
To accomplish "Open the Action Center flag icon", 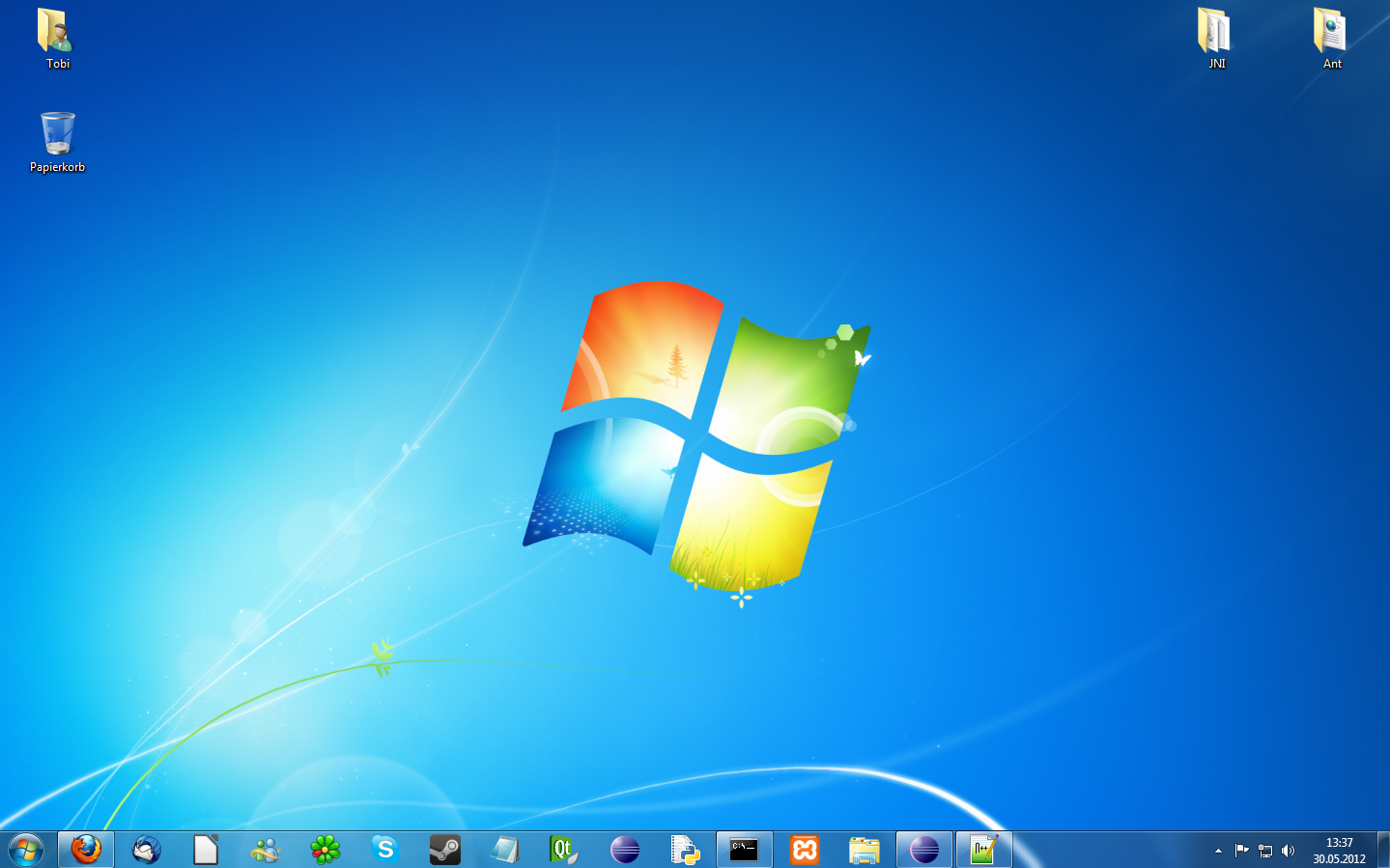I will pyautogui.click(x=1241, y=851).
